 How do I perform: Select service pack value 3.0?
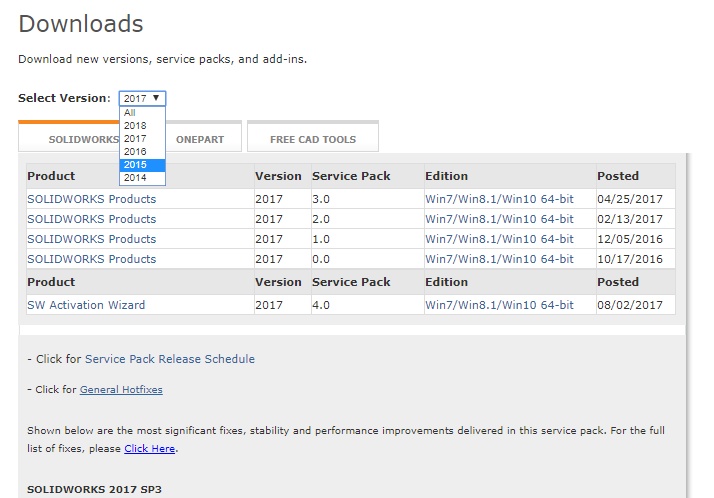click(321, 199)
